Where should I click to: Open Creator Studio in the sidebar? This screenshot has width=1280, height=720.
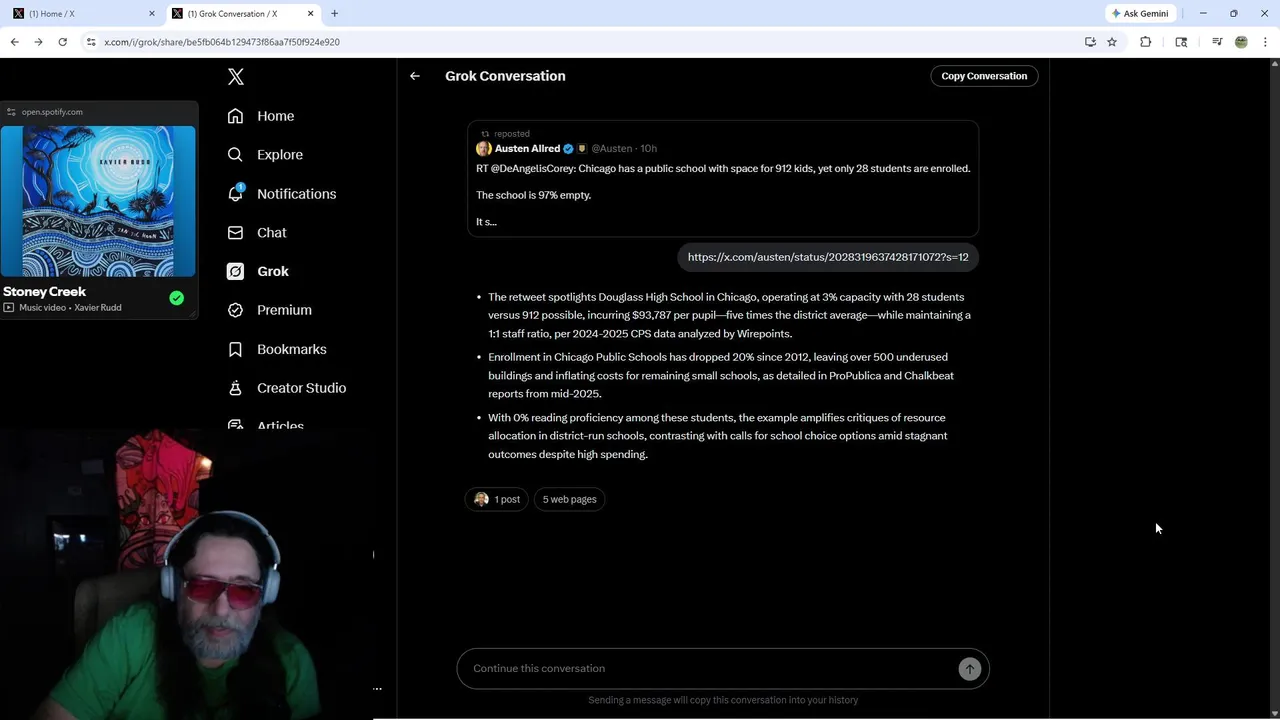tap(287, 388)
